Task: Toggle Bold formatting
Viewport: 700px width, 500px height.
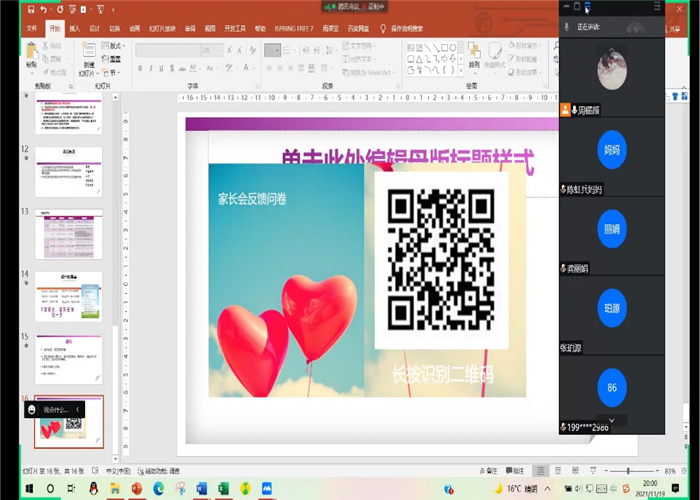Action: coord(140,68)
